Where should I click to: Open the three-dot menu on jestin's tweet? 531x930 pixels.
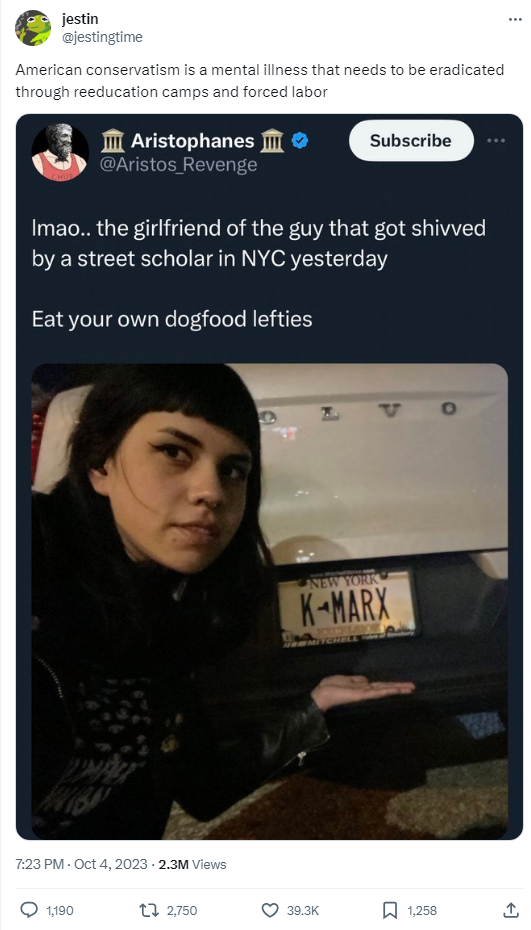[x=515, y=20]
